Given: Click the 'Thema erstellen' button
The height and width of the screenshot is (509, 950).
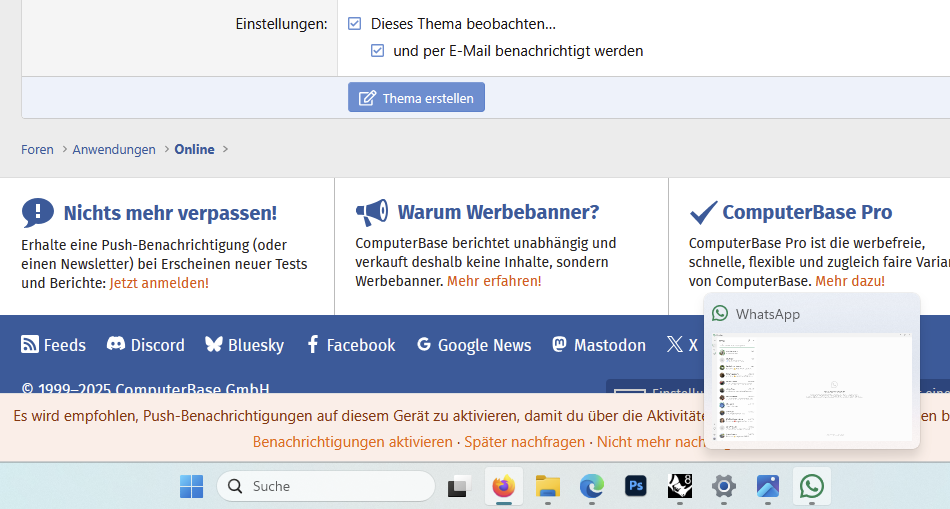Looking at the screenshot, I should [416, 98].
